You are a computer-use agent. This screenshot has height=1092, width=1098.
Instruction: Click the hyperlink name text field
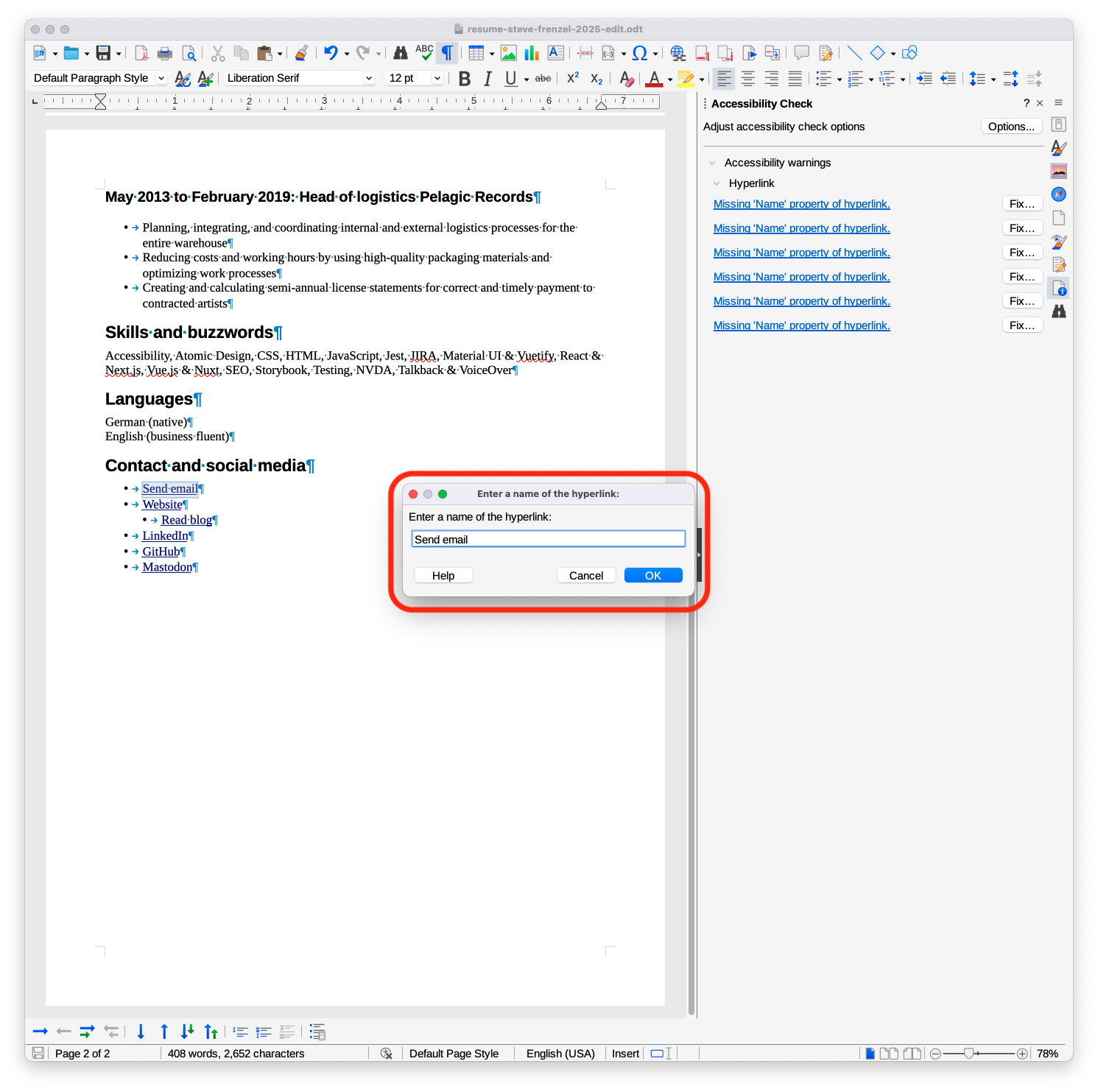[x=548, y=540]
